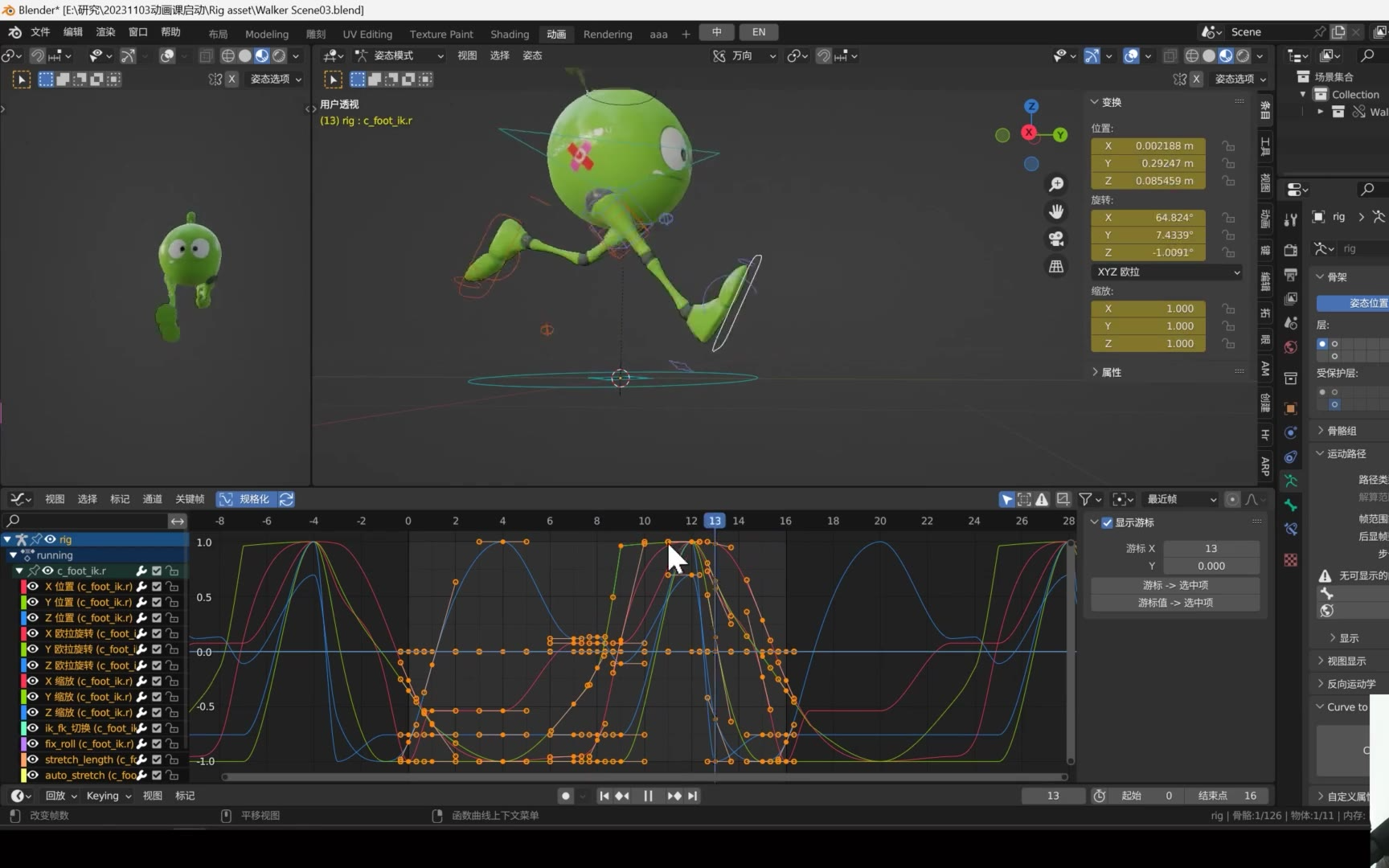Viewport: 1389px width, 868px height.
Task: Open the 通道 menu in graph editor
Action: 152,499
